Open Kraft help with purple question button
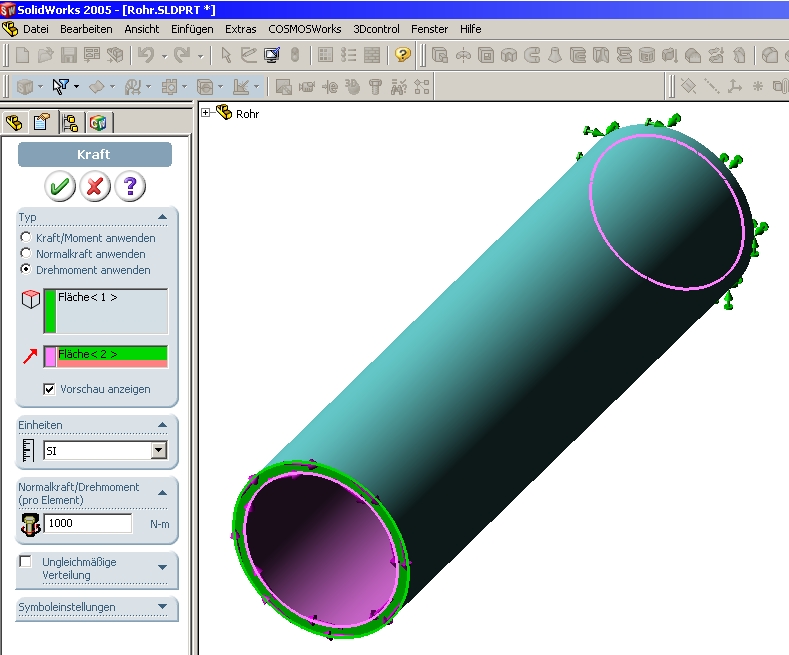Screen dimensions: 789x655 [130, 186]
